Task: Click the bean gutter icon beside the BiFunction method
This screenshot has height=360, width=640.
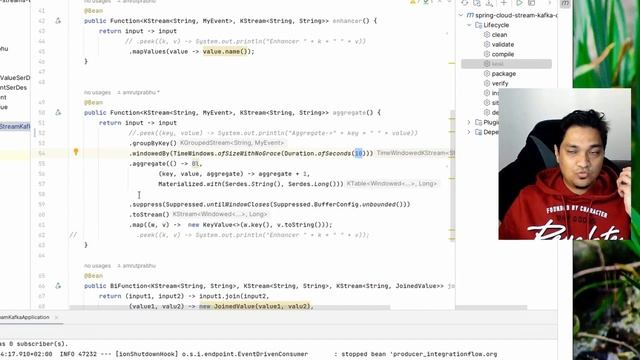Action: coord(58,286)
